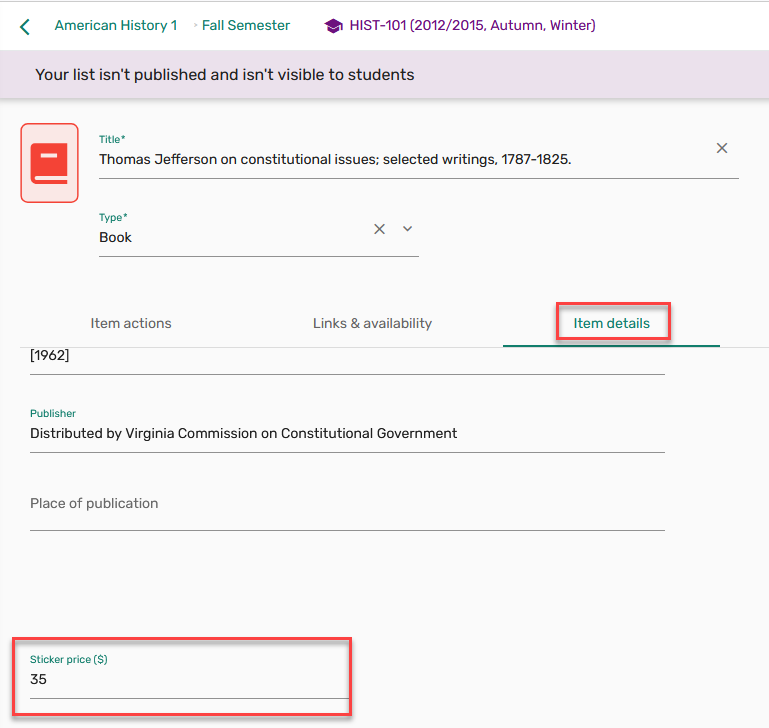Expand the Type dropdown arrow
The width and height of the screenshot is (769, 728).
408,229
